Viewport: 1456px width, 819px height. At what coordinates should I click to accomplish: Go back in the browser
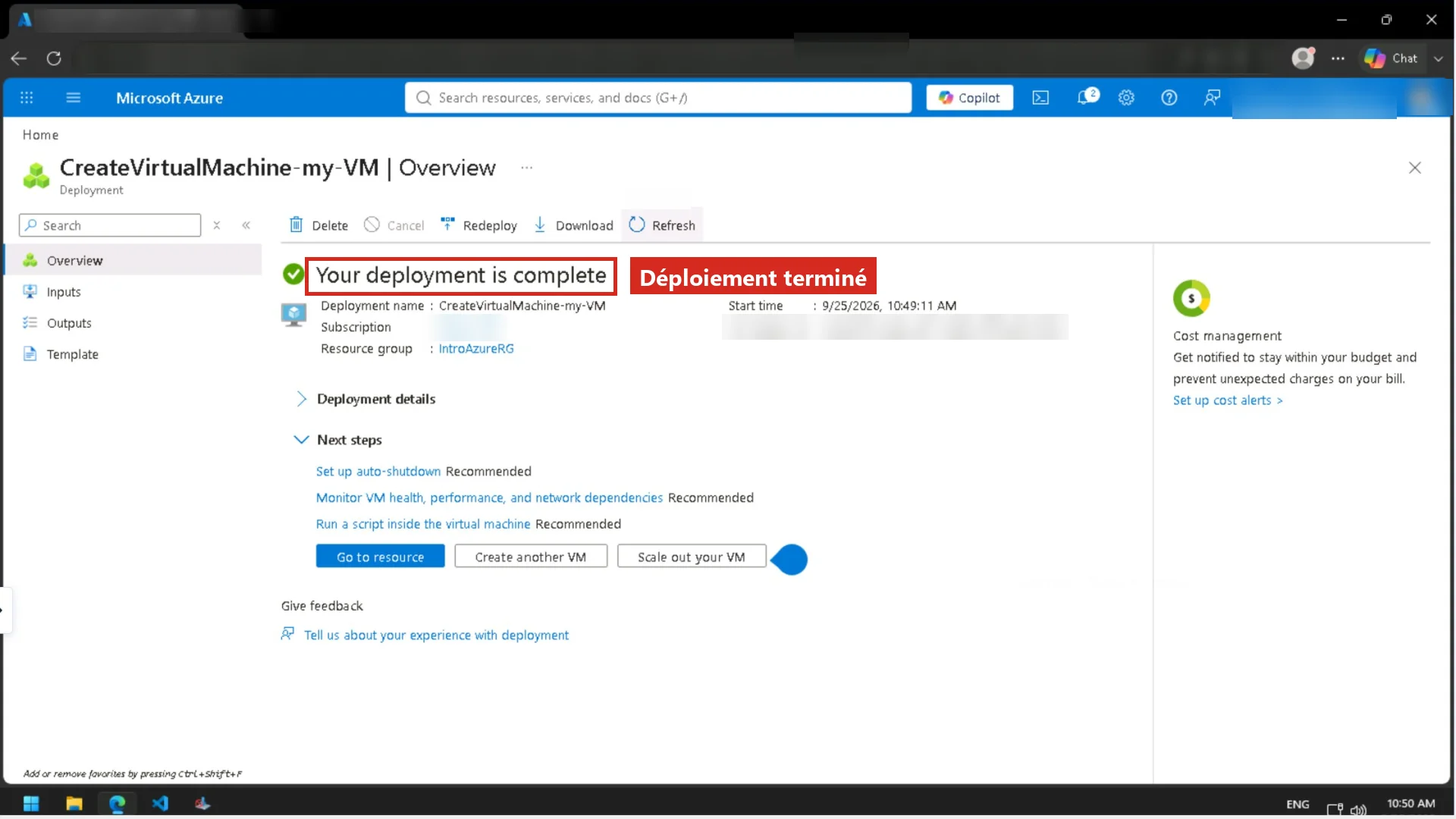pos(19,58)
